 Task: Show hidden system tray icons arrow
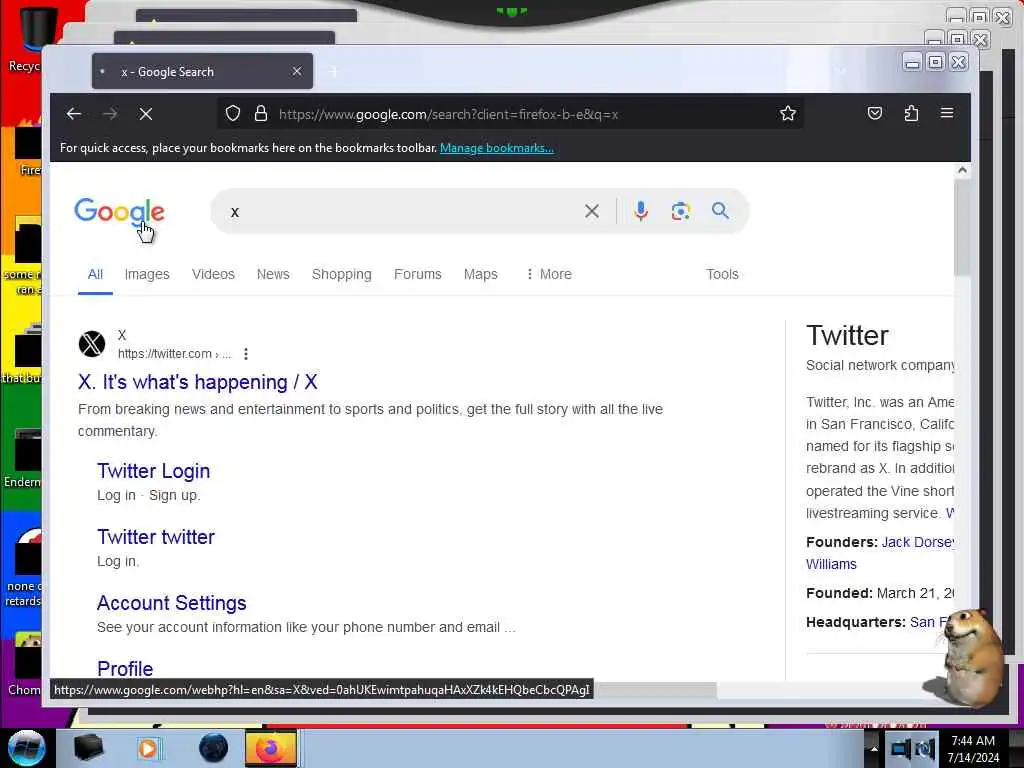coord(874,748)
